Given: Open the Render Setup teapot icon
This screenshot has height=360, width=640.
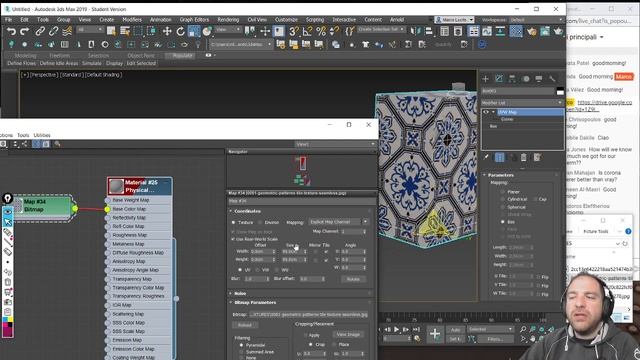Looking at the screenshot, I should [x=531, y=31].
